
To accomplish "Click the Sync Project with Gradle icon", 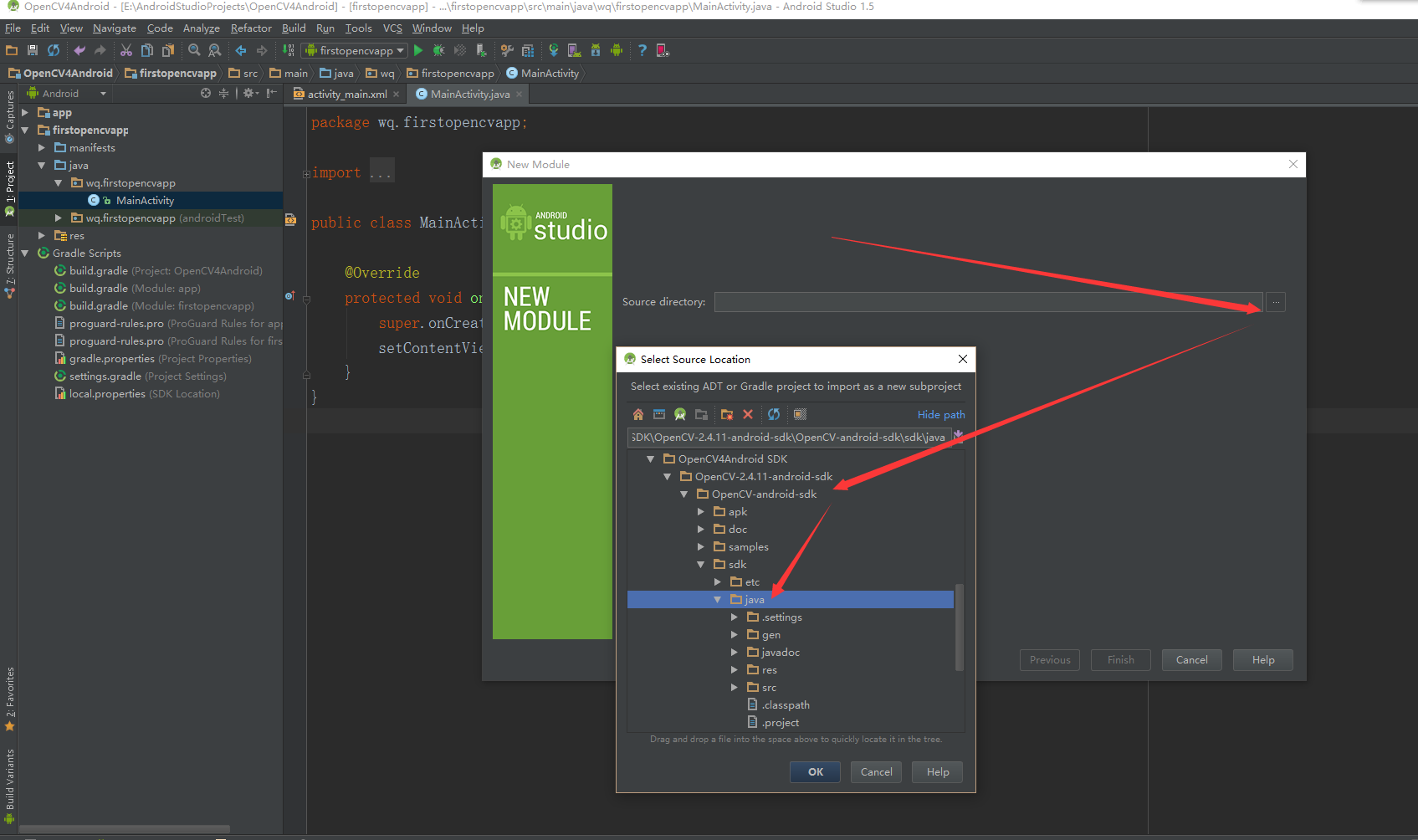I will [x=553, y=50].
